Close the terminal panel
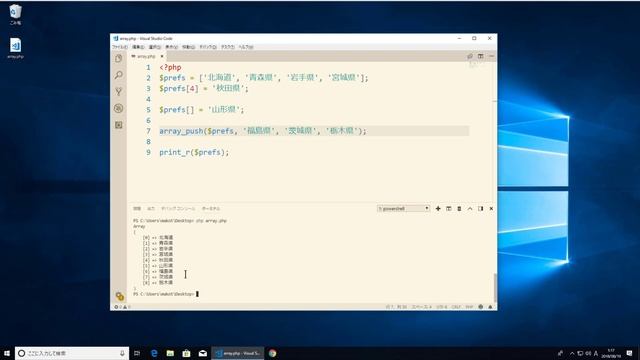 point(491,209)
